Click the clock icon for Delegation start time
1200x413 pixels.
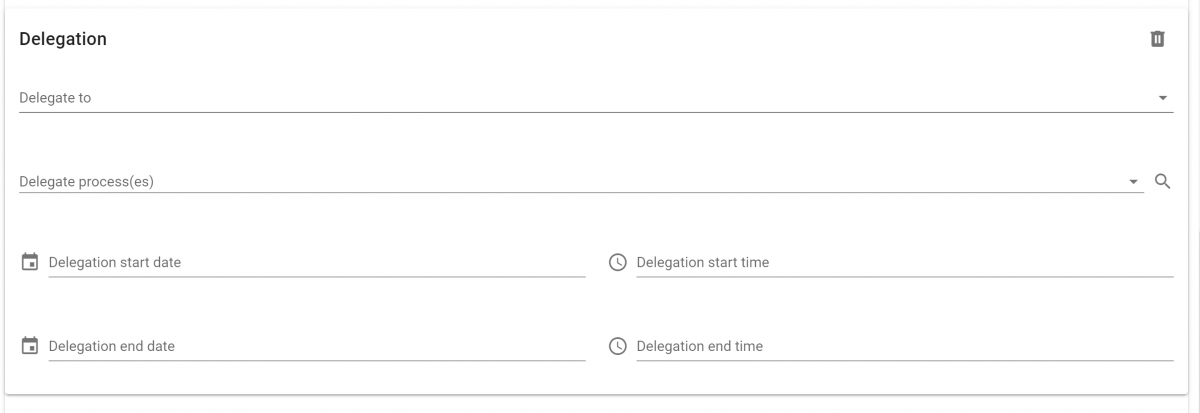coord(618,262)
